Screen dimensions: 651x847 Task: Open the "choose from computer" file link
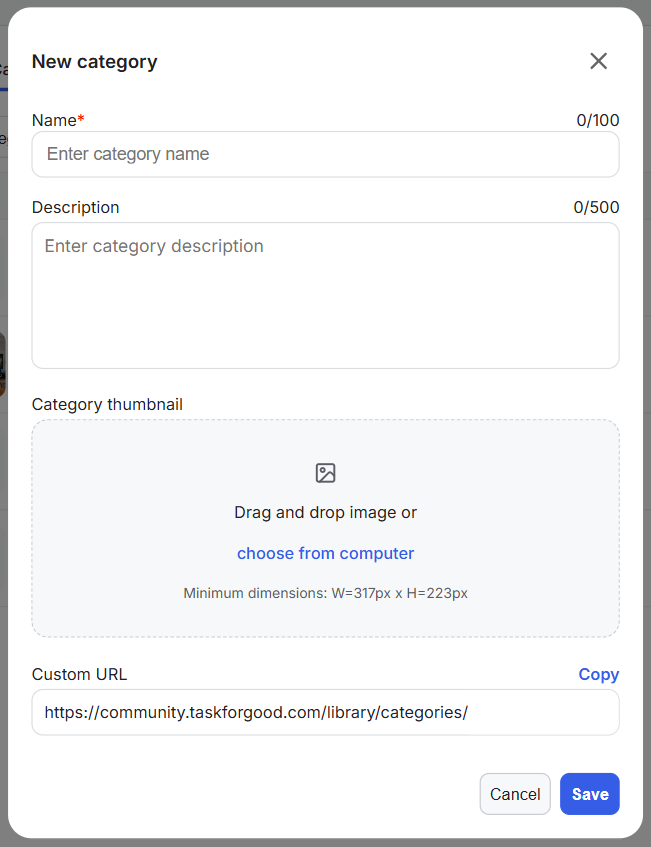pyautogui.click(x=325, y=553)
